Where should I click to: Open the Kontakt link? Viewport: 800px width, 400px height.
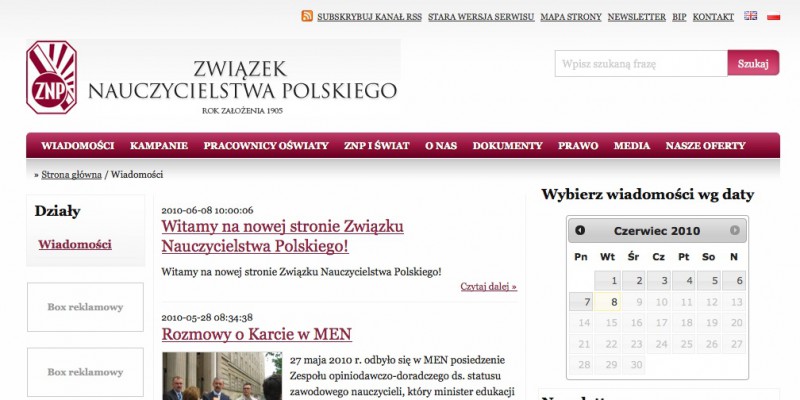coord(713,17)
